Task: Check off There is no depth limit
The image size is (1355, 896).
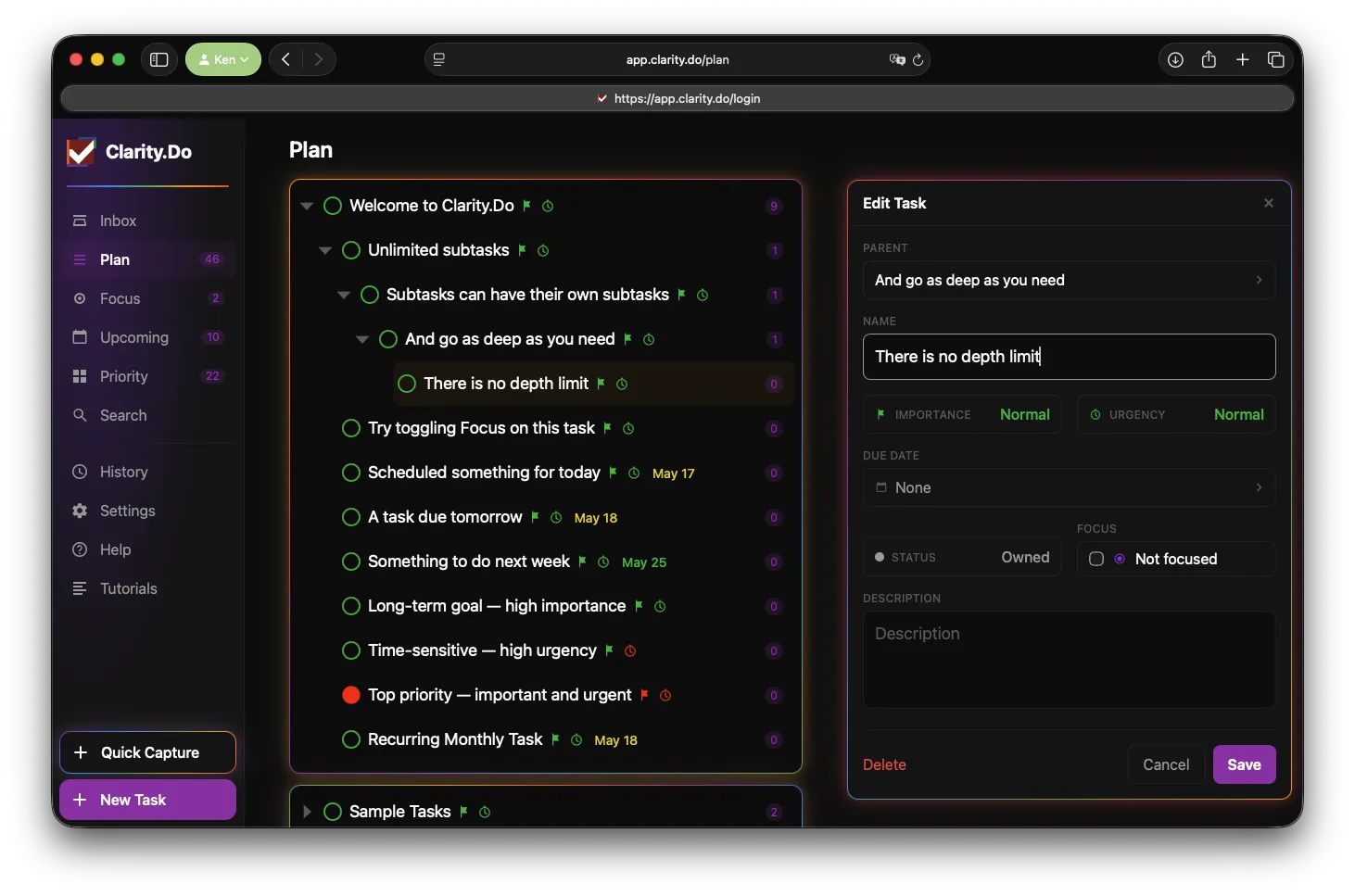Action: pos(407,384)
